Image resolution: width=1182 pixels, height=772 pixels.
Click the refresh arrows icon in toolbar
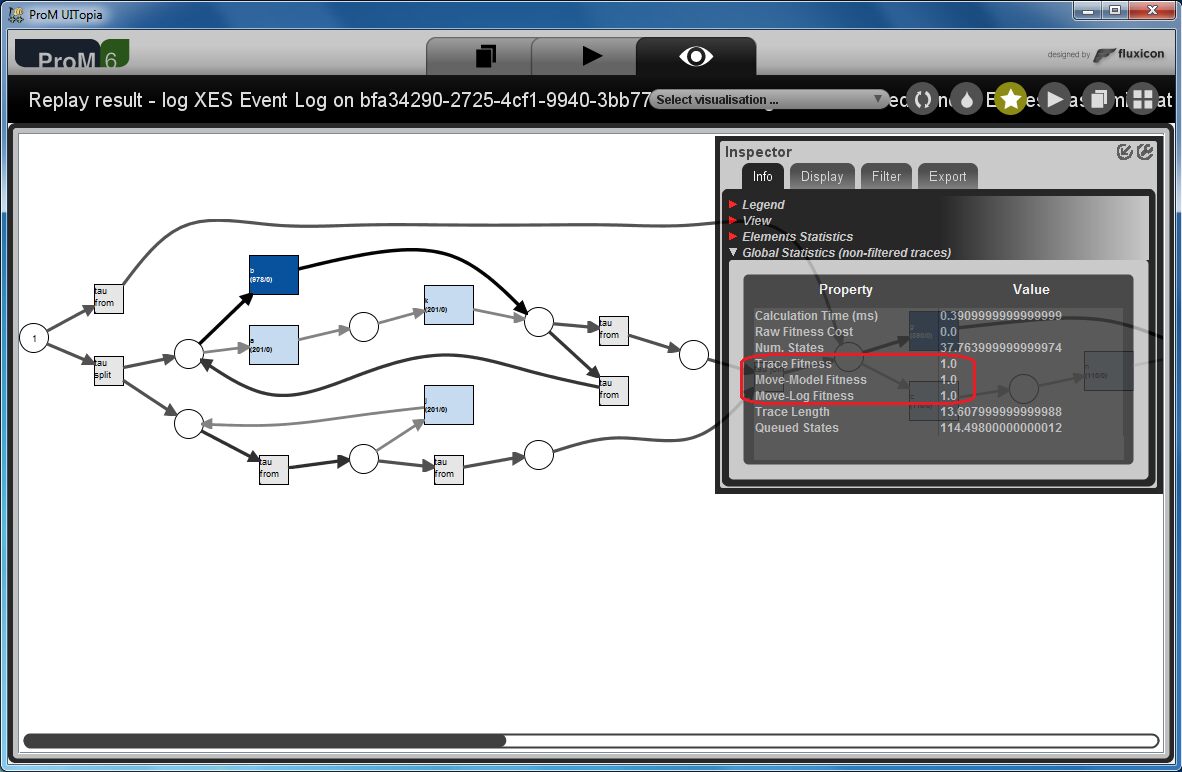(923, 100)
